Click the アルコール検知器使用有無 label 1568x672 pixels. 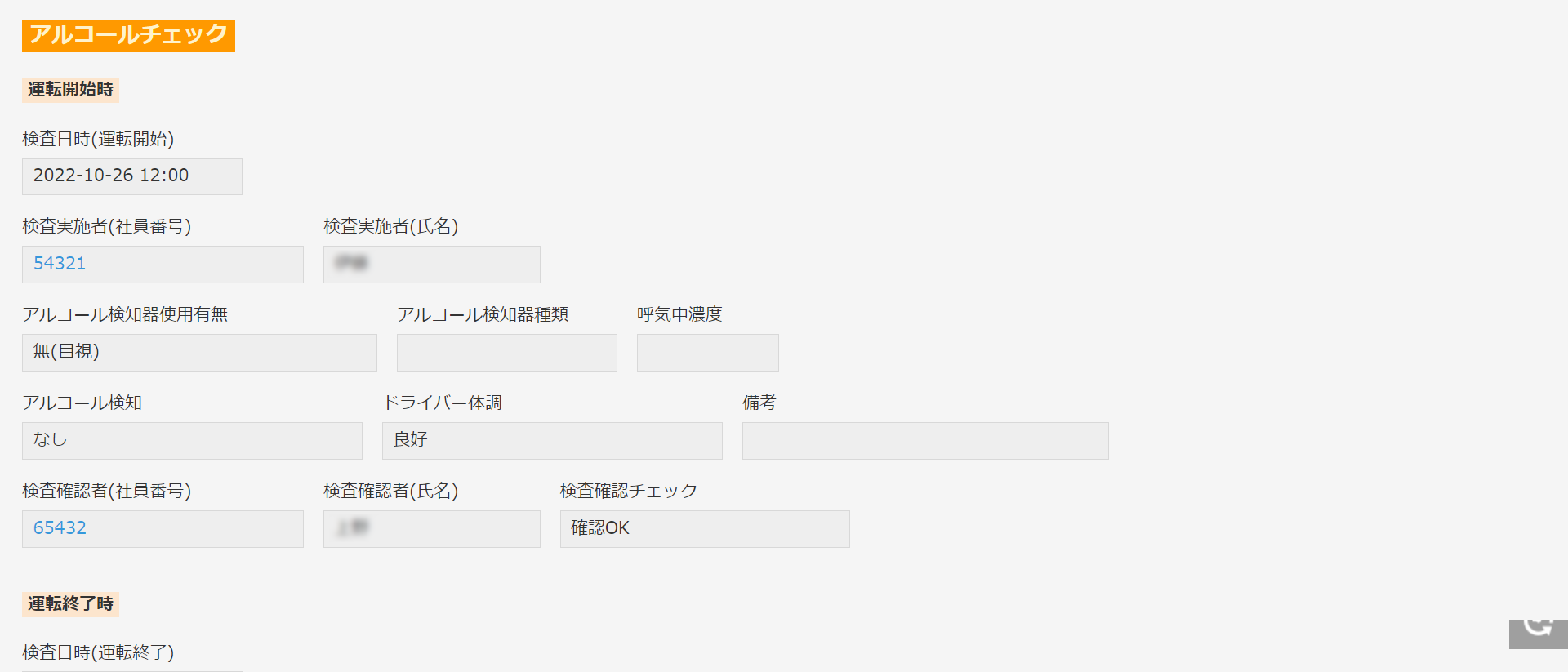[x=125, y=314]
